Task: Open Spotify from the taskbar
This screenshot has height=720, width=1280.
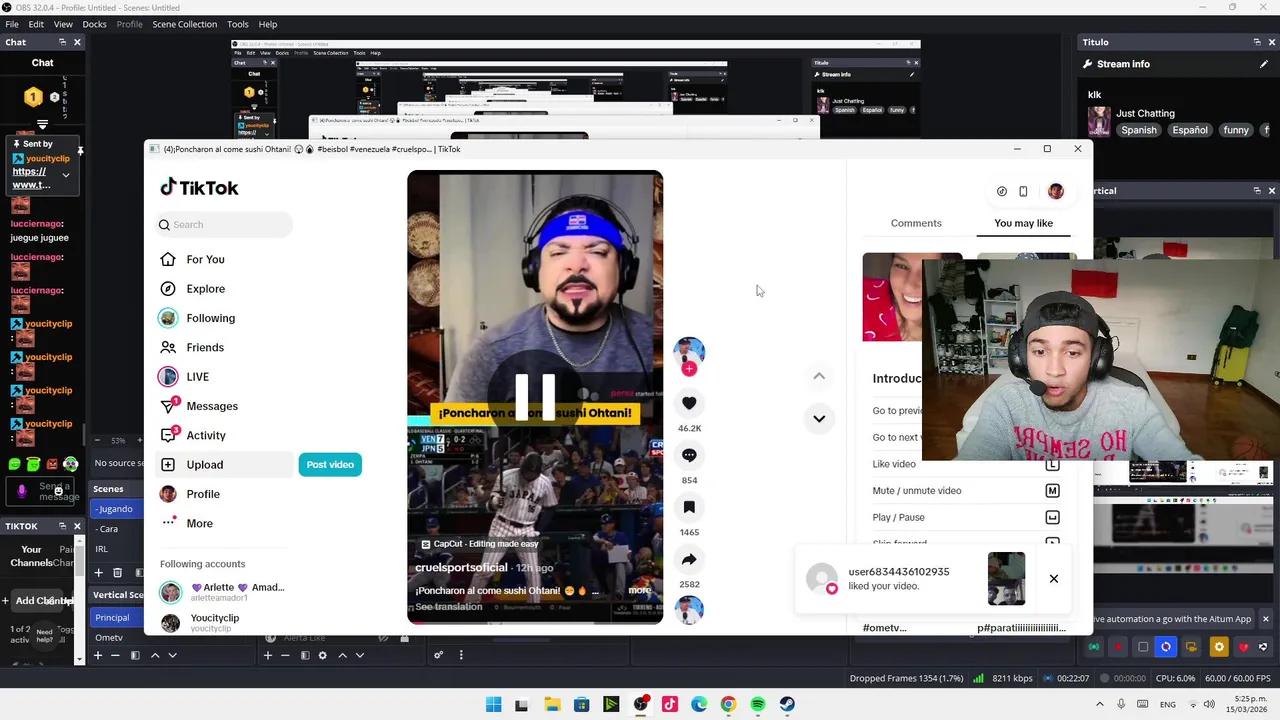Action: (758, 704)
